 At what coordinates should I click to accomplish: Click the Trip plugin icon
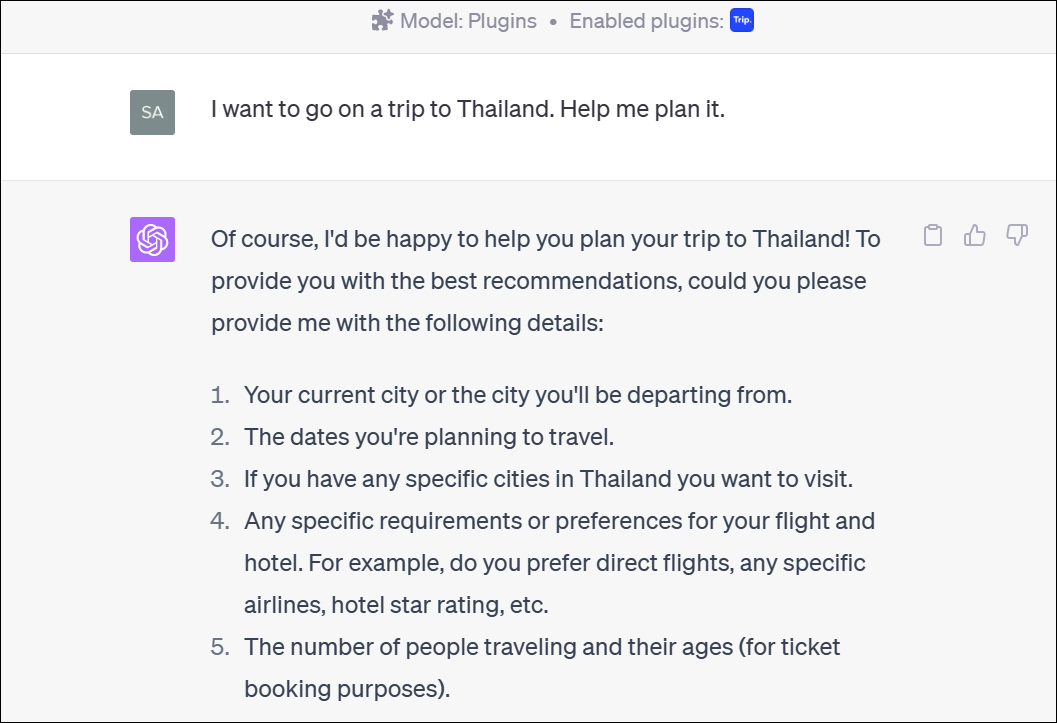pos(741,20)
